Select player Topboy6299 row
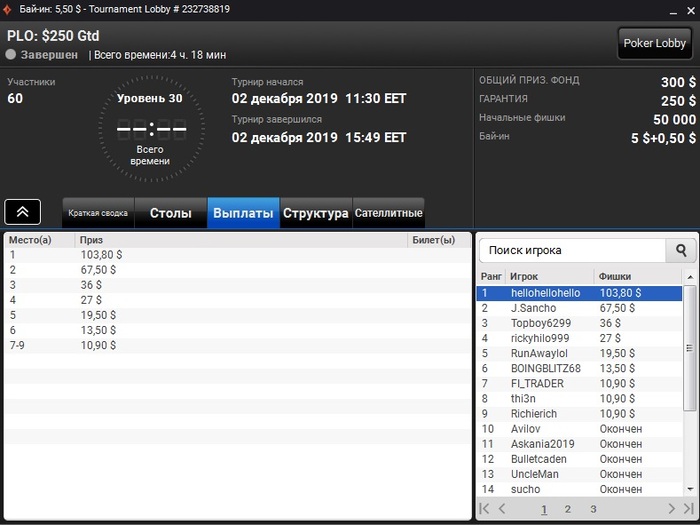Screen dimensions: 700x525 (579, 323)
